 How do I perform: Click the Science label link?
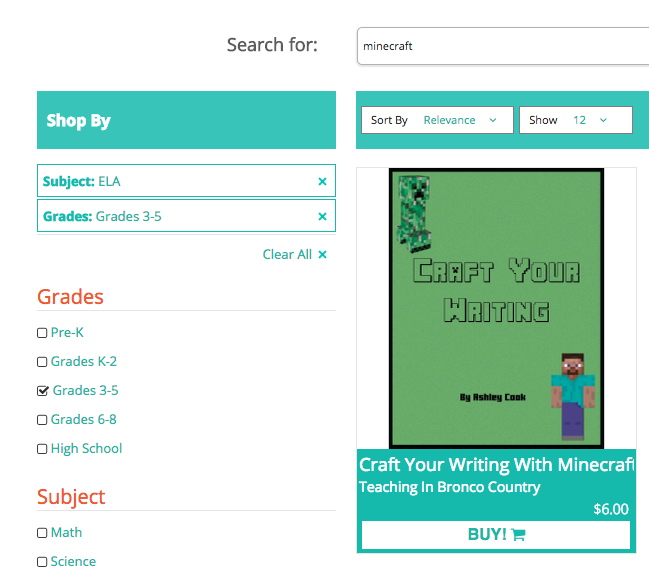point(73,562)
